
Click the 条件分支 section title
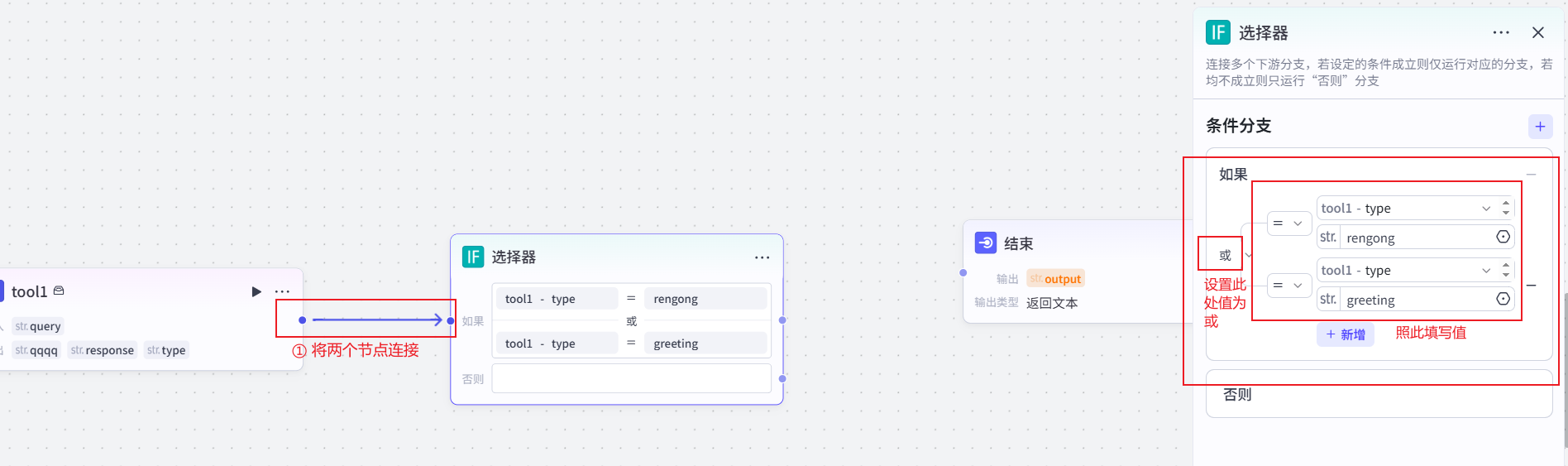pos(1239,126)
